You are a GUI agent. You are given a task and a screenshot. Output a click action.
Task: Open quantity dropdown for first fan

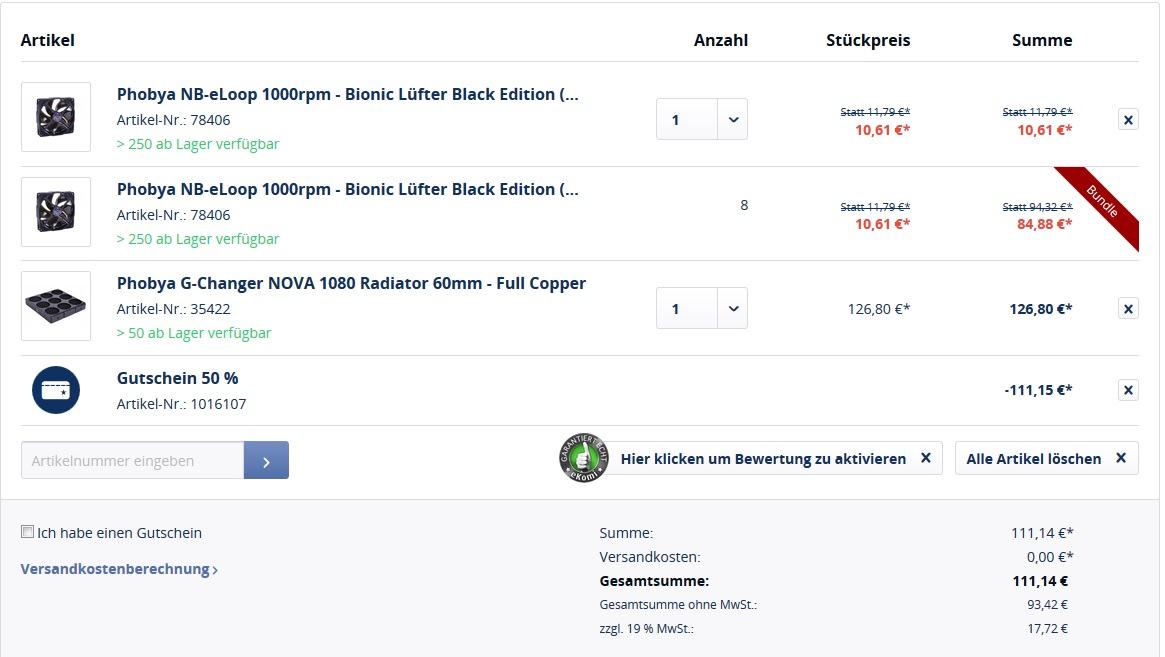[x=733, y=120]
